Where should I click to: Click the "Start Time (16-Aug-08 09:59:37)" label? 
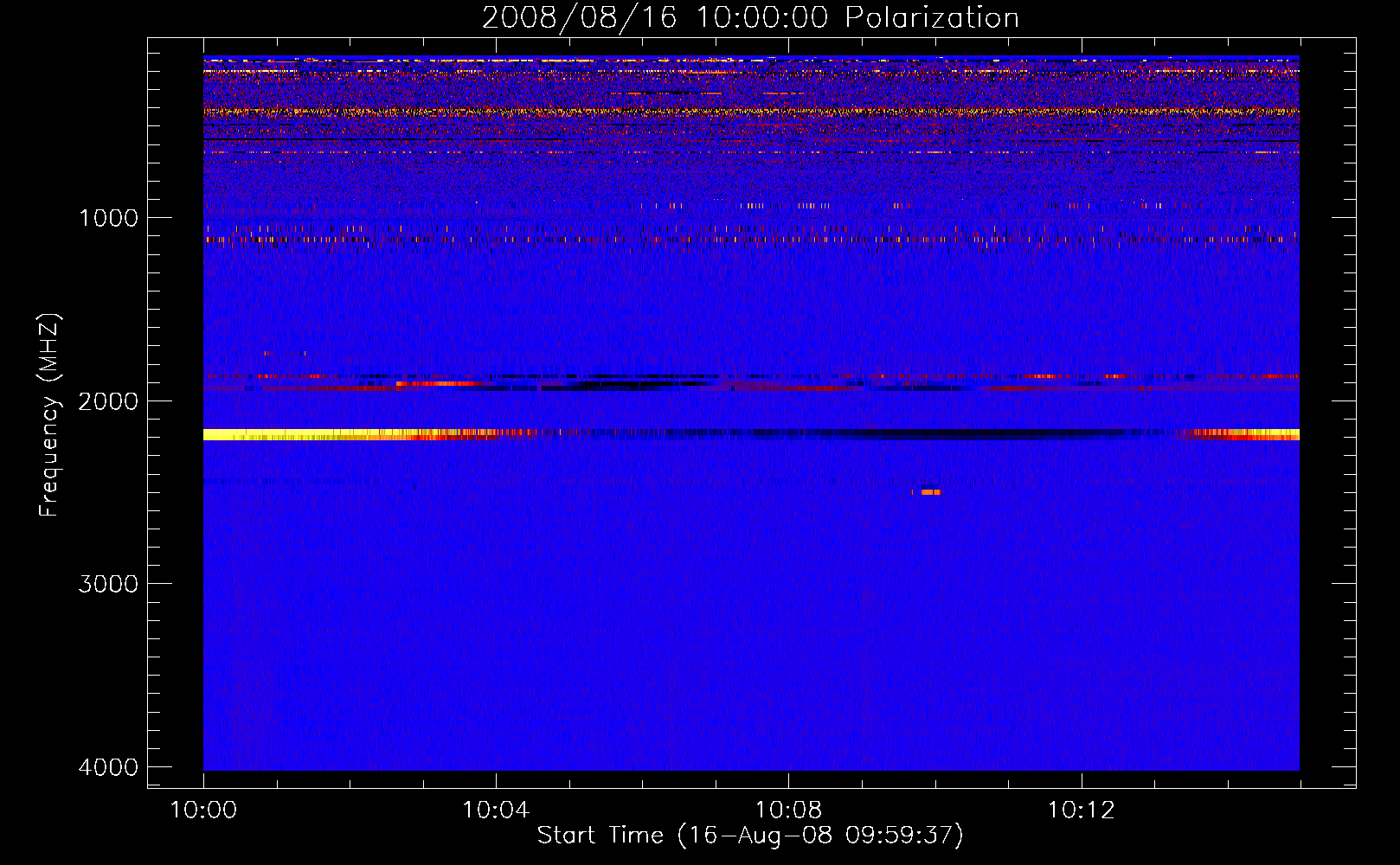click(750, 836)
